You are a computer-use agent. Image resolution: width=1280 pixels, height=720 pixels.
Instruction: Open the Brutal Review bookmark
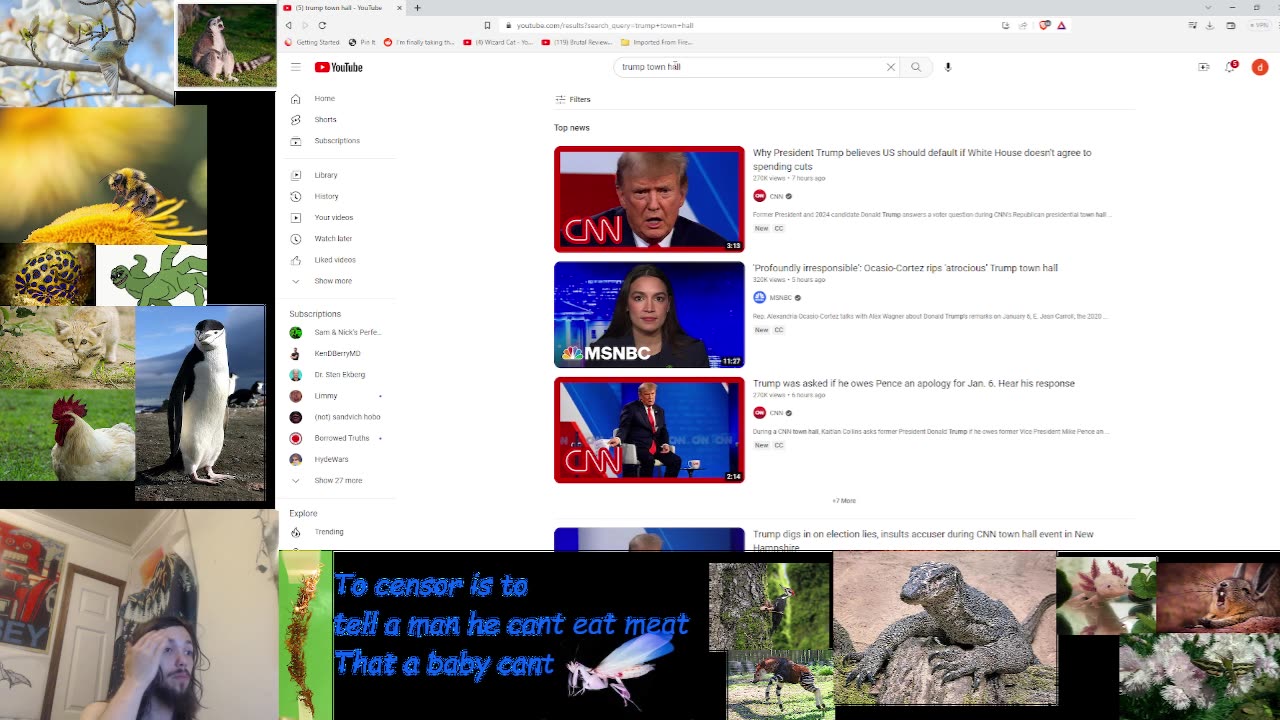click(576, 42)
